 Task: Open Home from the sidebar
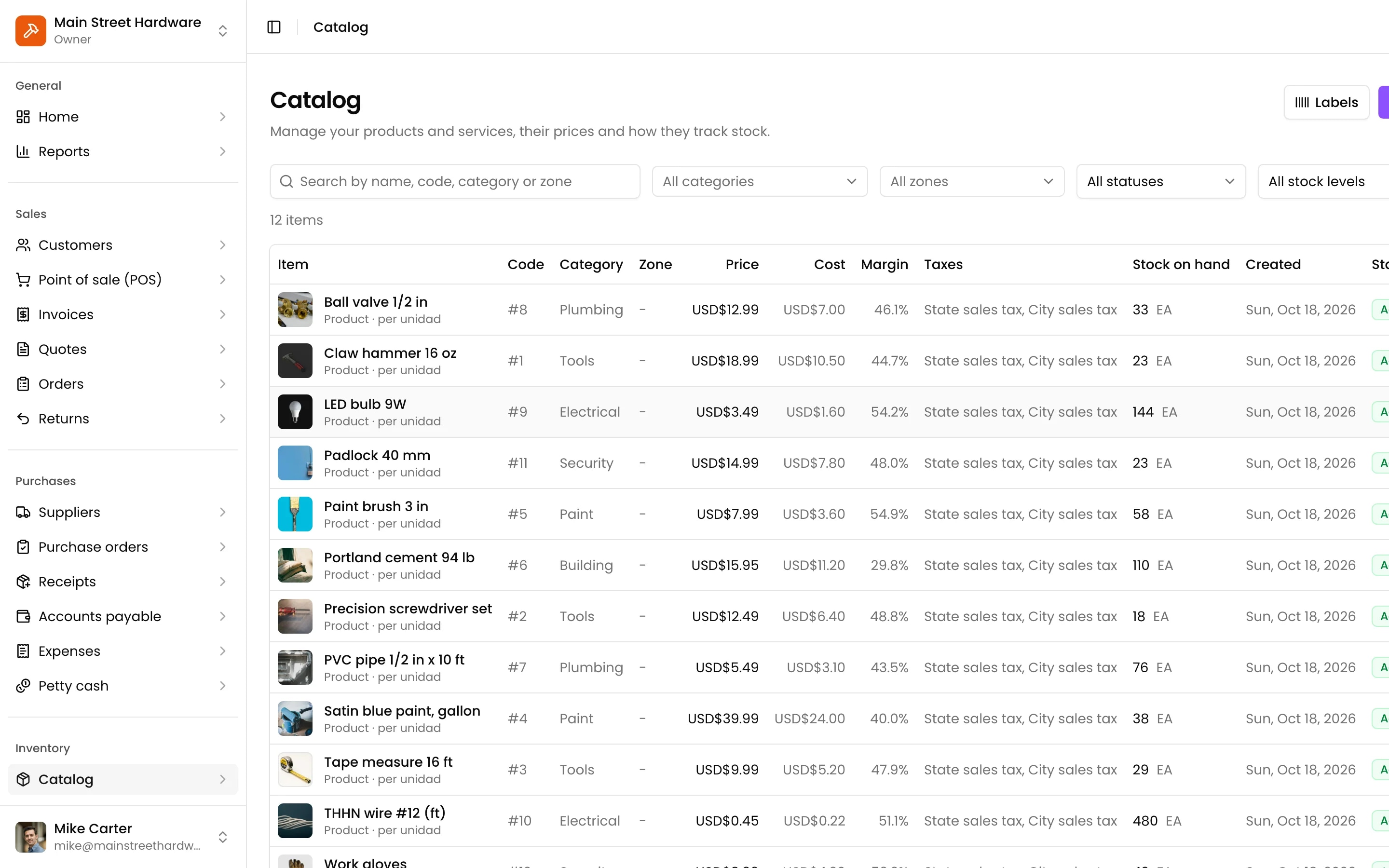[x=123, y=117]
